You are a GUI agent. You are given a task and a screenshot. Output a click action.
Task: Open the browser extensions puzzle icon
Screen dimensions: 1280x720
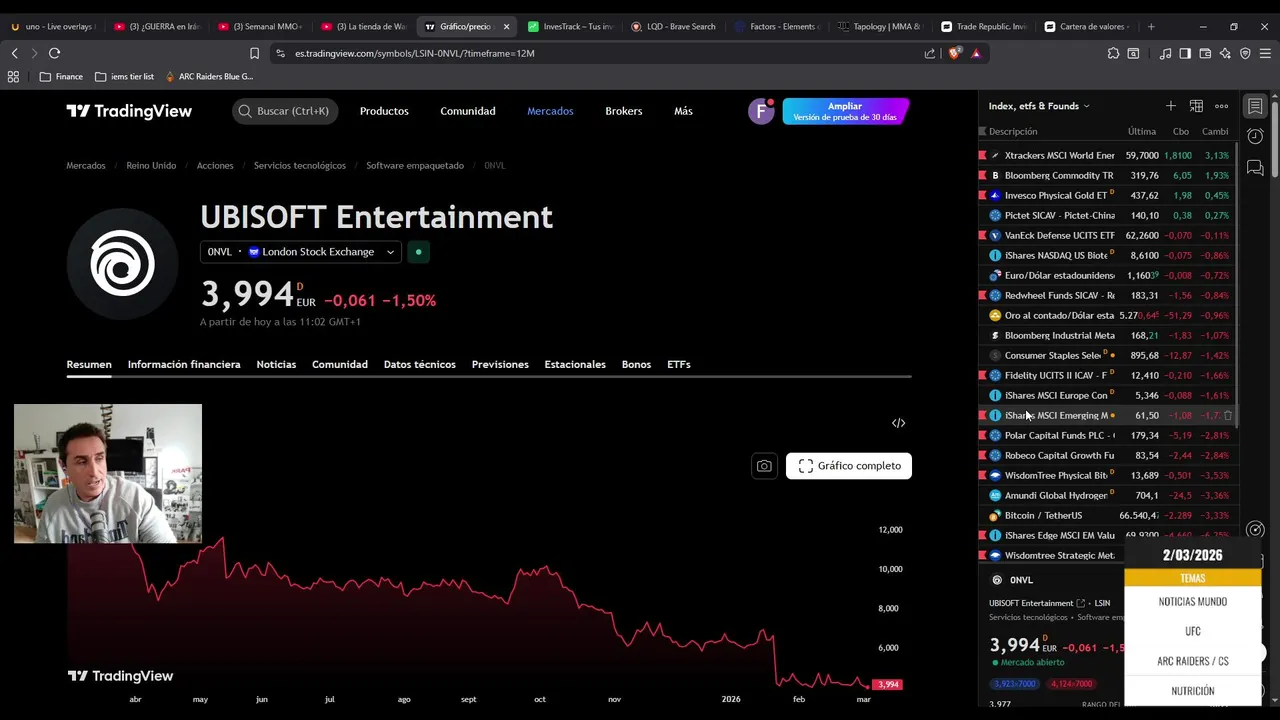point(1113,53)
